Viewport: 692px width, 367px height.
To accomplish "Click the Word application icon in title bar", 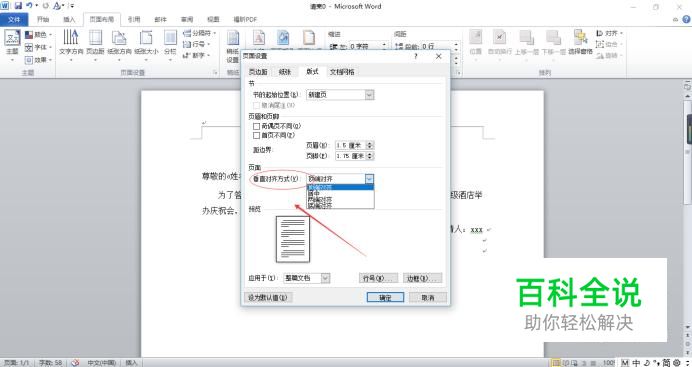I will click(x=5, y=6).
